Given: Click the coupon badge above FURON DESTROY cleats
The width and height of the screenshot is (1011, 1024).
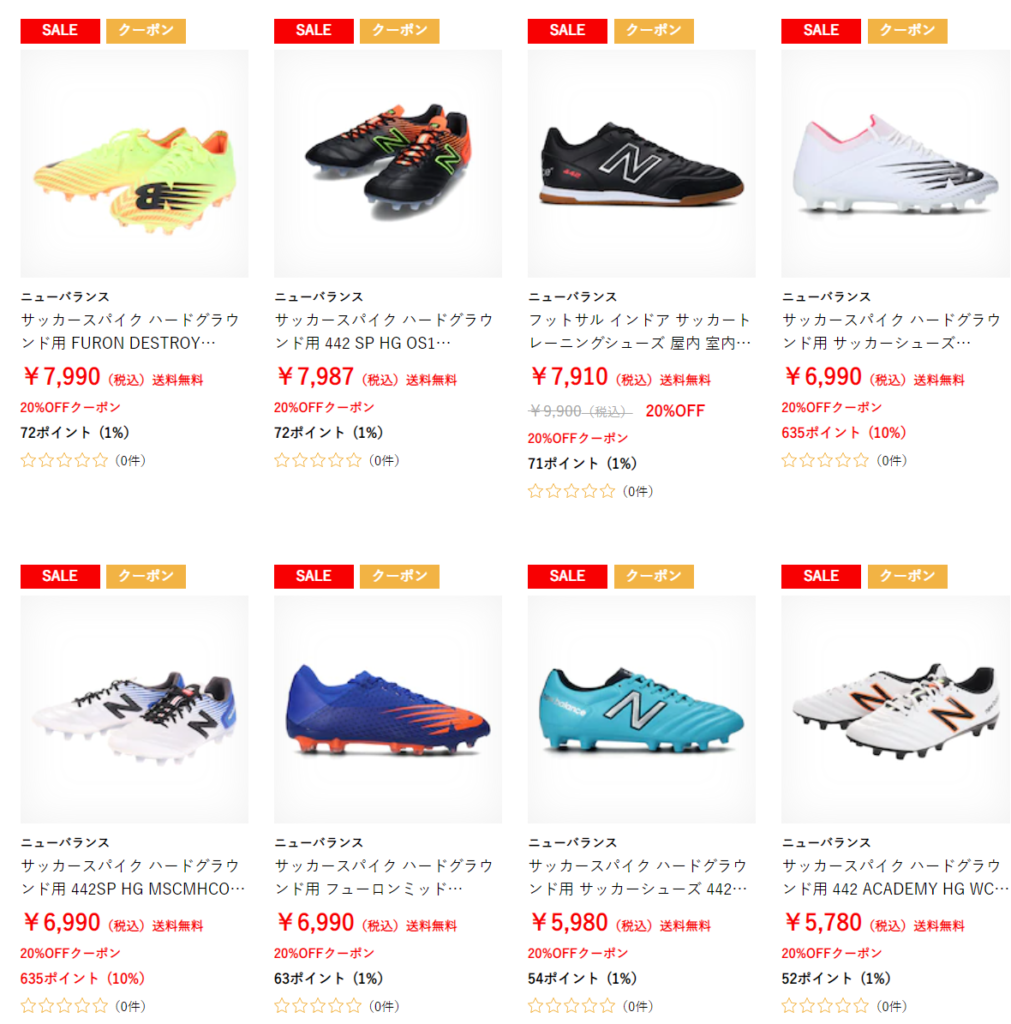Looking at the screenshot, I should tap(146, 31).
